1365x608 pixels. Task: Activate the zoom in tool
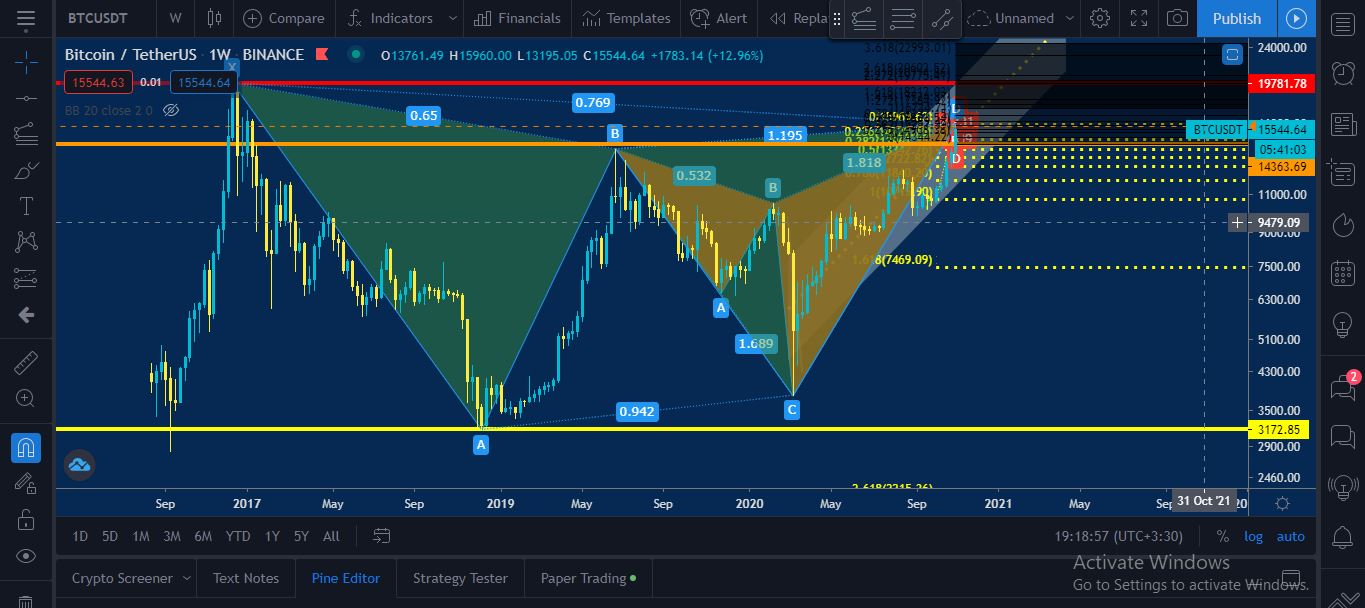(26, 398)
